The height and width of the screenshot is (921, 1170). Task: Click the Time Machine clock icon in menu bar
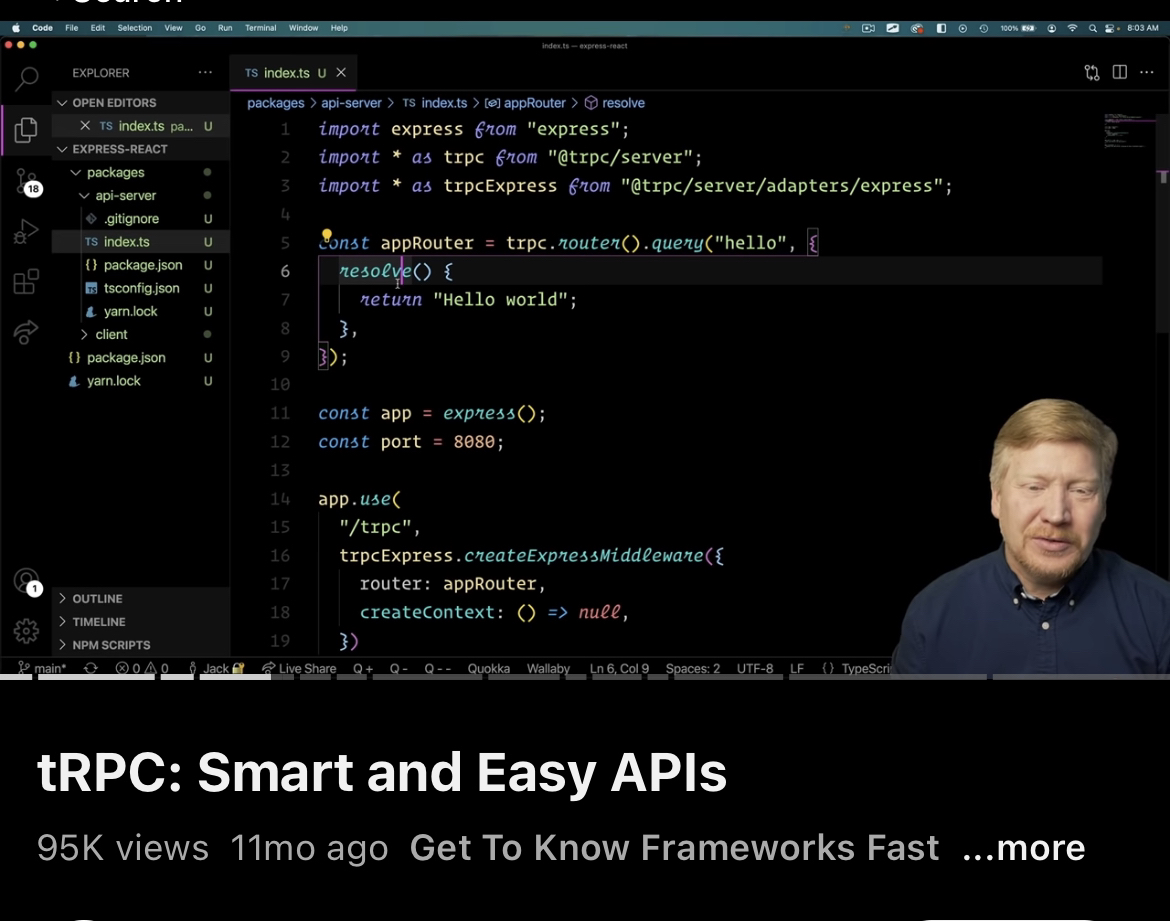(983, 28)
